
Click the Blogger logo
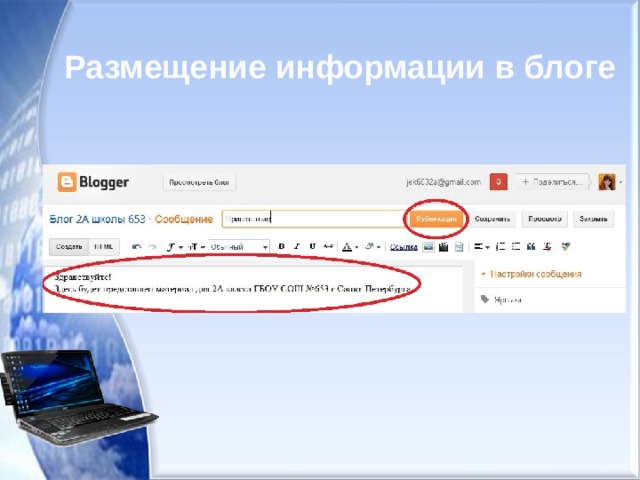93,182
